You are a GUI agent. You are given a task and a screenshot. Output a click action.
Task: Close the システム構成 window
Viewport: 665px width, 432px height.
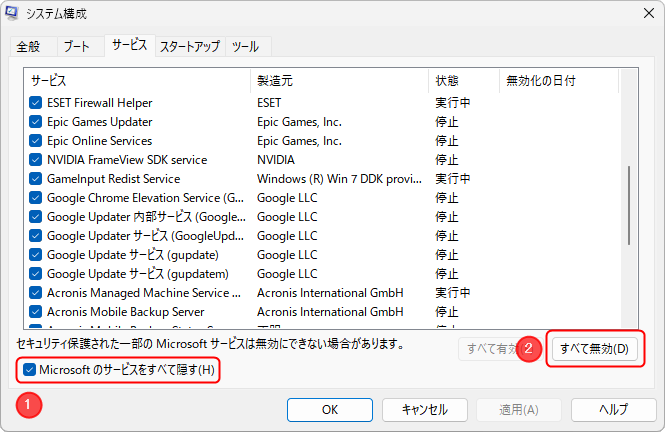(x=648, y=13)
